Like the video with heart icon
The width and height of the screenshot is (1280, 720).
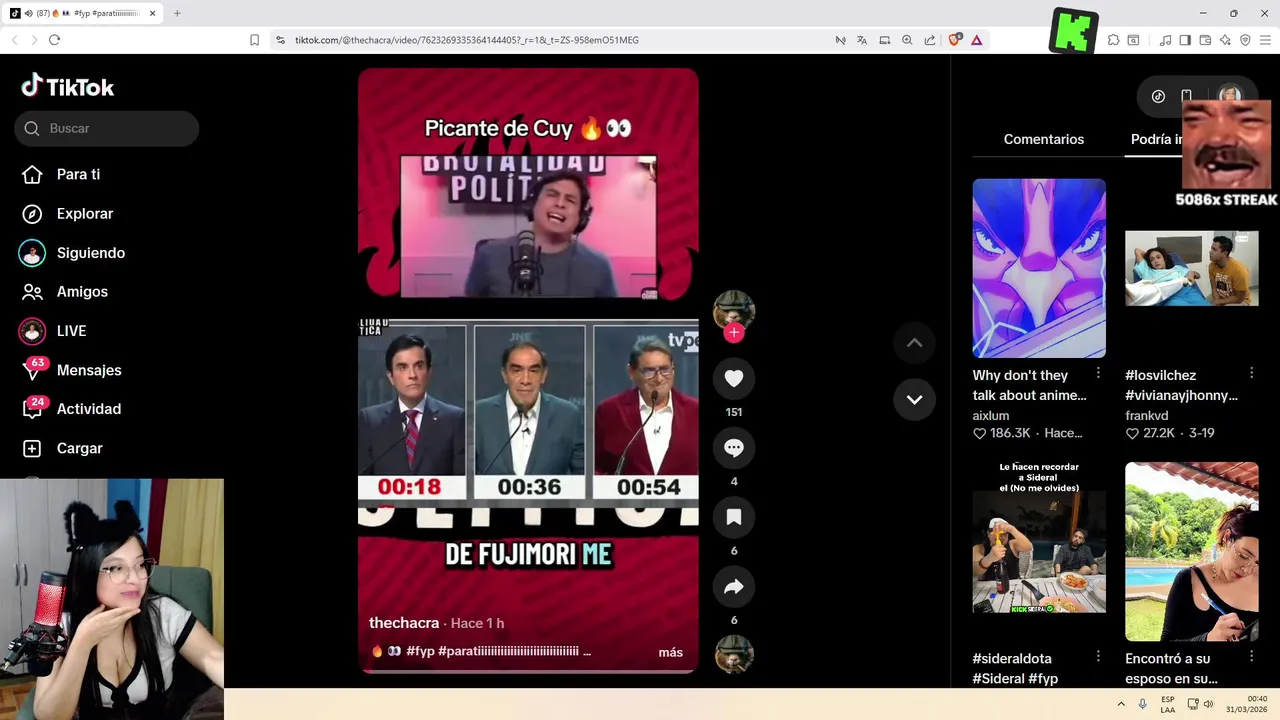[x=734, y=378]
